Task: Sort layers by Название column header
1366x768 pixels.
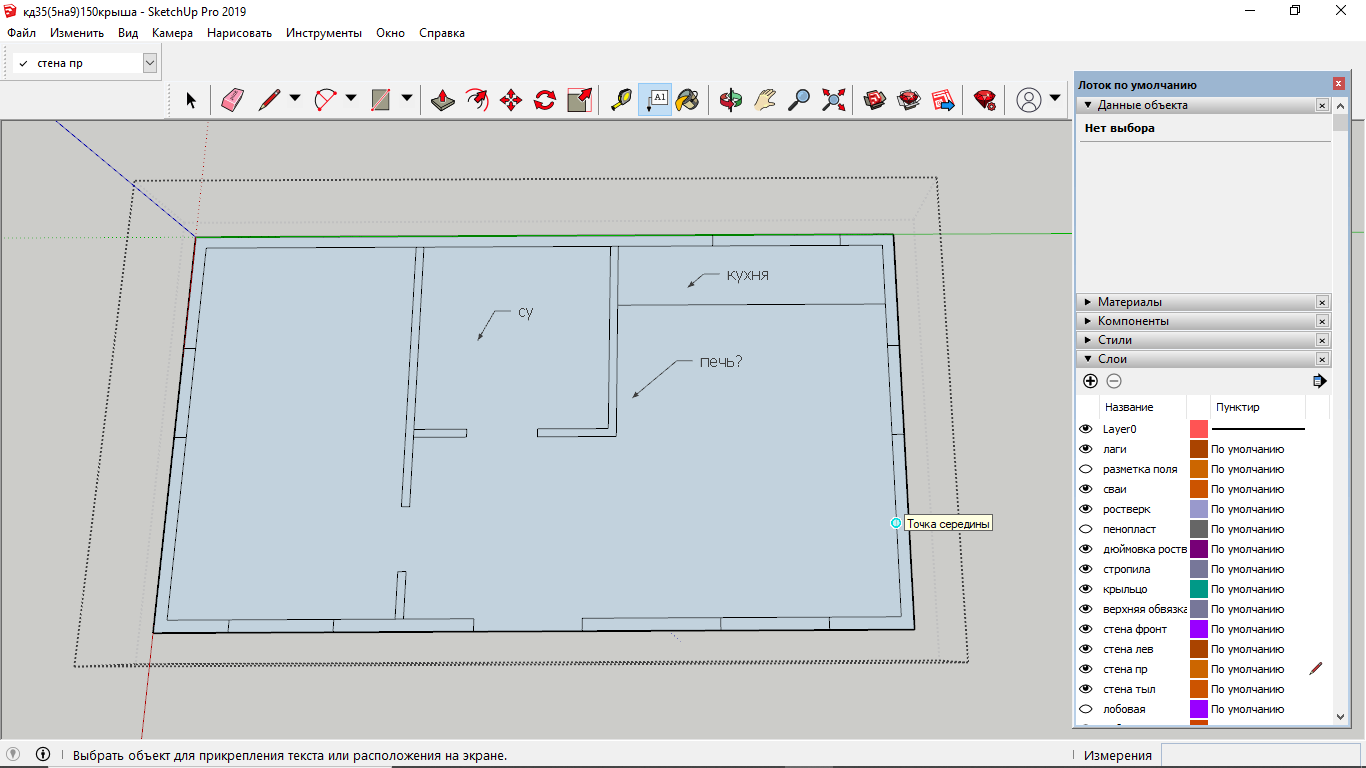Action: (1128, 407)
